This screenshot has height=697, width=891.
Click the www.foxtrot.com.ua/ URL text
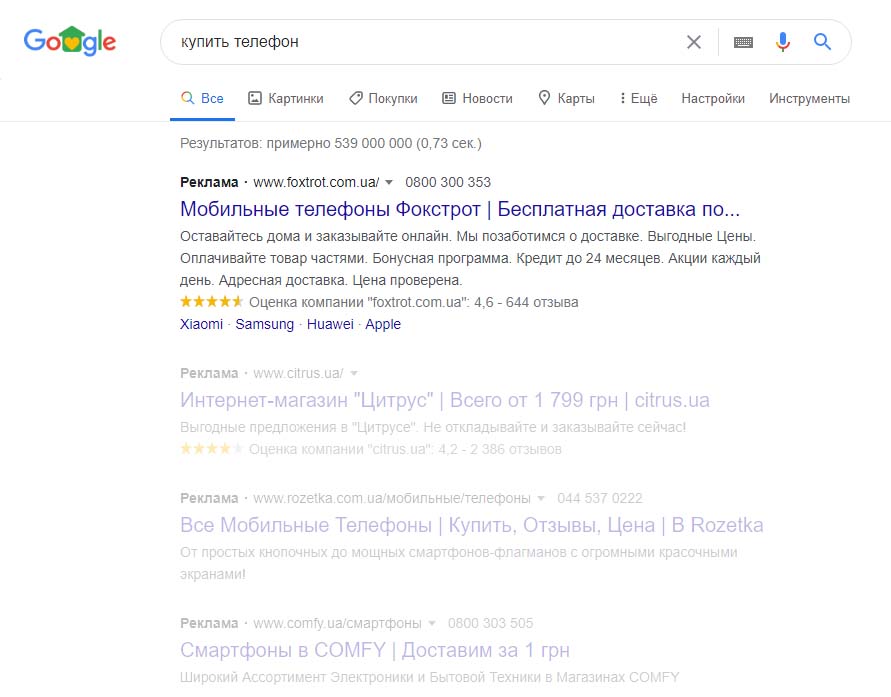point(316,182)
